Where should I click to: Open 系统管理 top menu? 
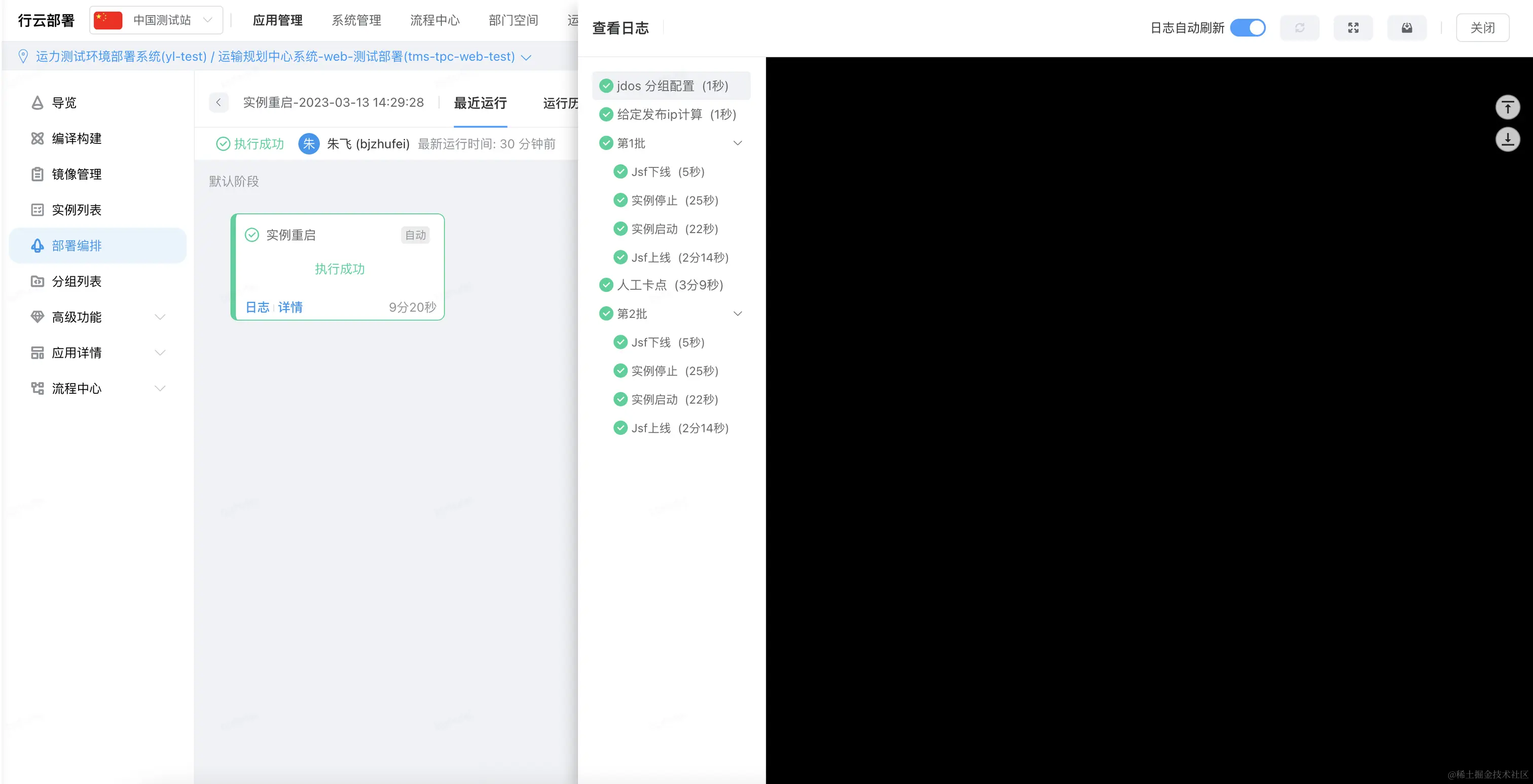pos(356,20)
